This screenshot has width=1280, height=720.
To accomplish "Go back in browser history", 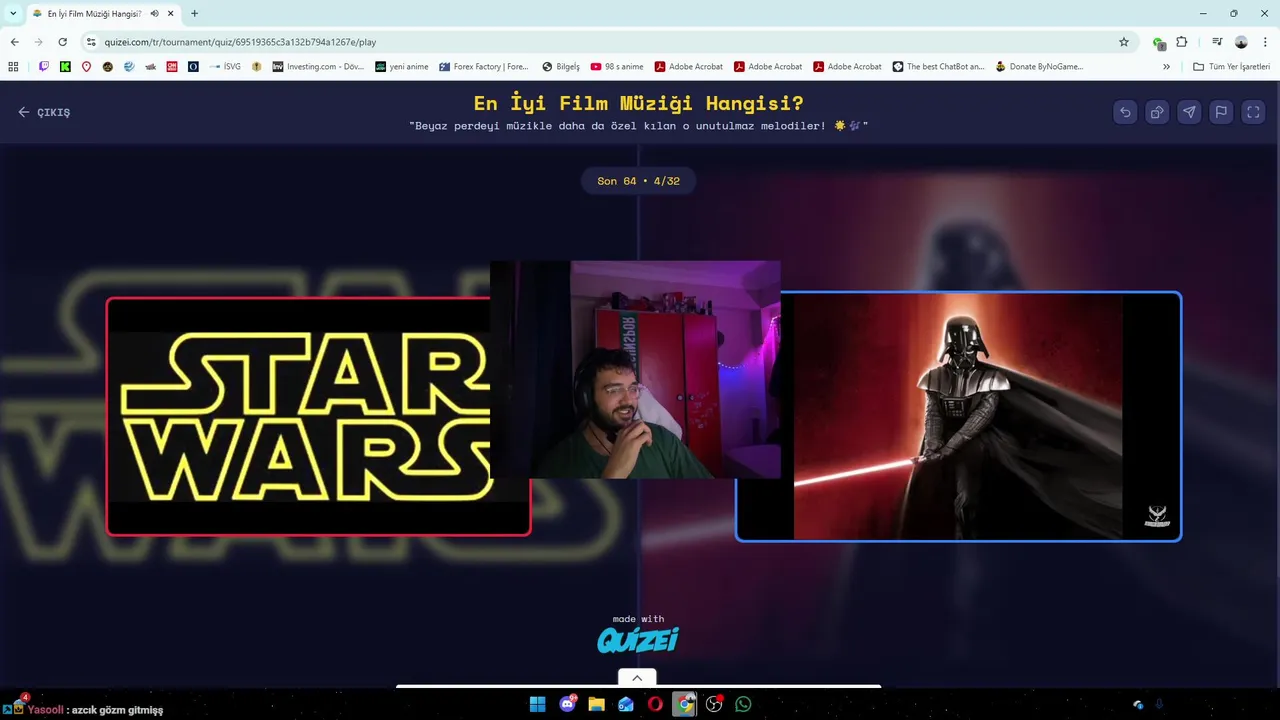I will (14, 42).
